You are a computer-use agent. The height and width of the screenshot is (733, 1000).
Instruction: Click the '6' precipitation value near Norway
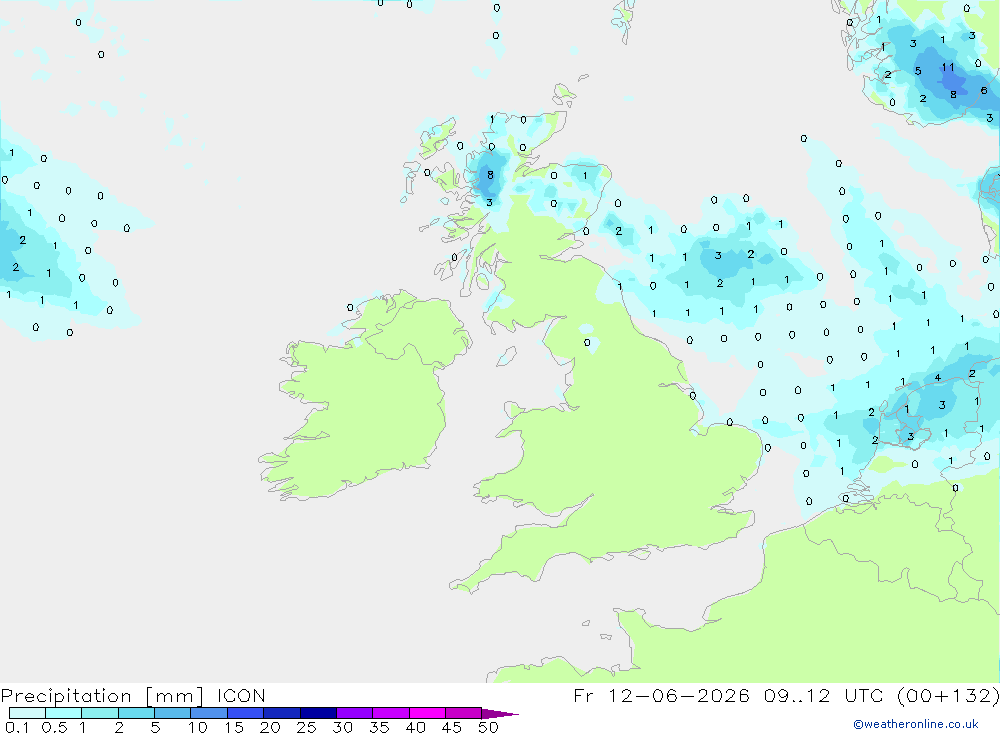pyautogui.click(x=983, y=91)
